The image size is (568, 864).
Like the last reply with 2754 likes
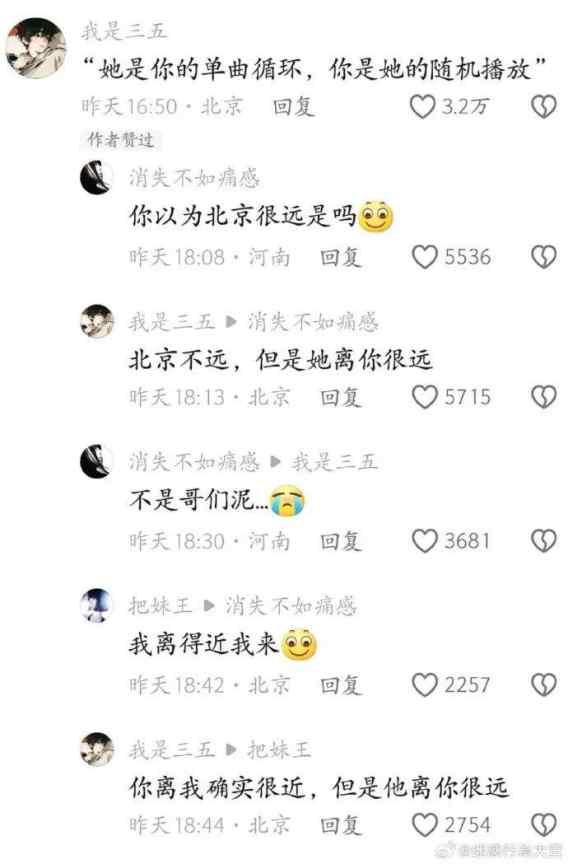425,825
